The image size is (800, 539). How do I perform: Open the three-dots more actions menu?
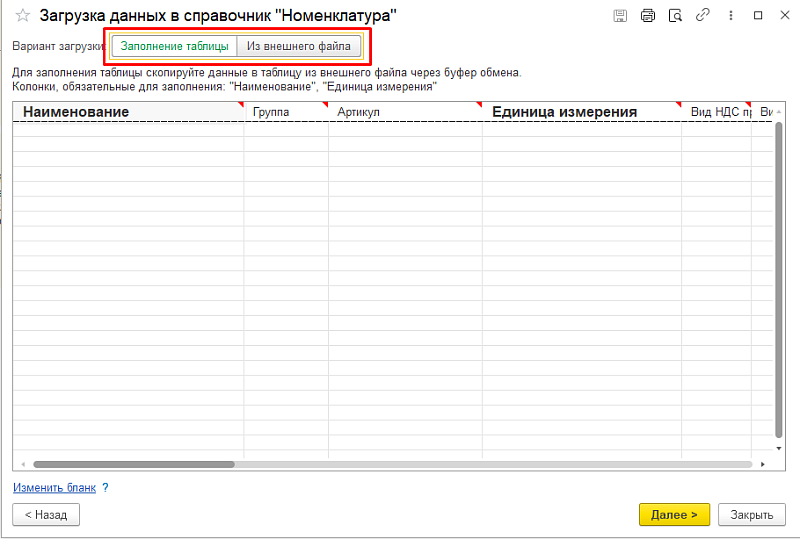click(x=730, y=15)
